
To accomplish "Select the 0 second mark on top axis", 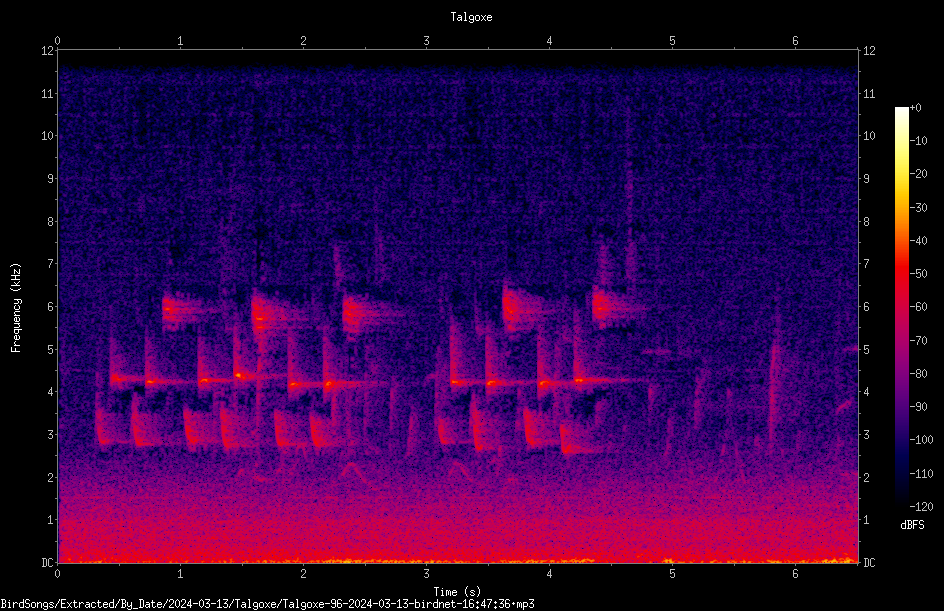I will 57,41.
